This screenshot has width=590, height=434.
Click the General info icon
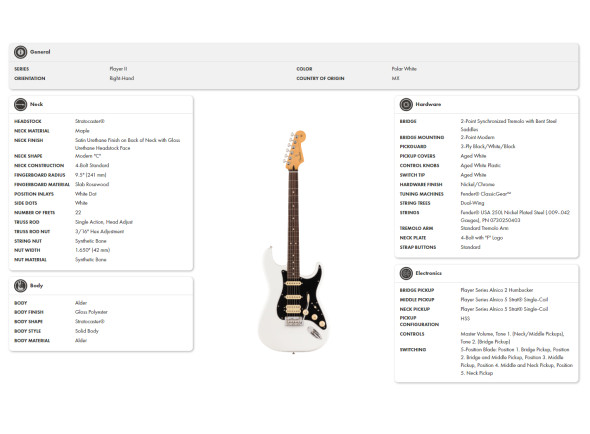tap(20, 52)
